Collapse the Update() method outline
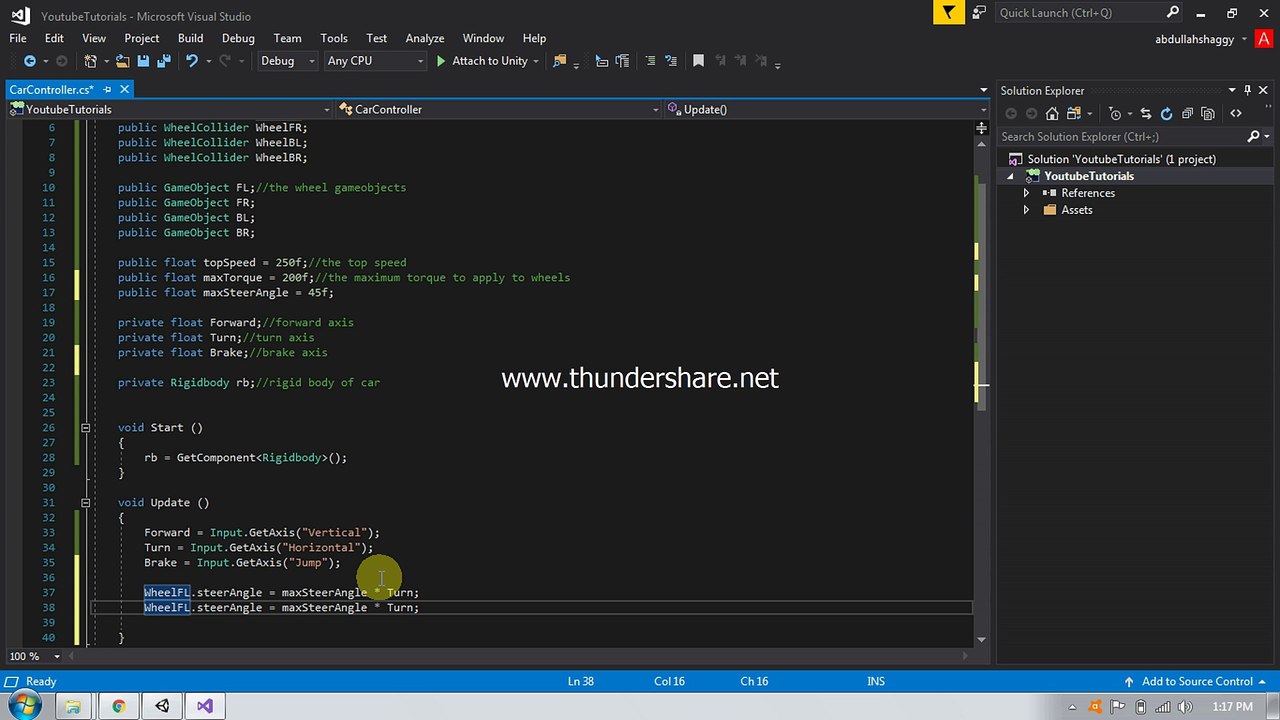The height and width of the screenshot is (720, 1280). click(x=85, y=502)
